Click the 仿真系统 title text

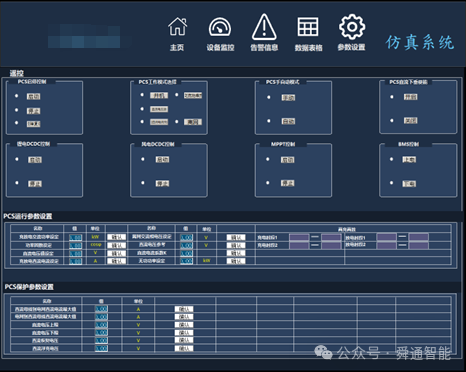click(420, 42)
